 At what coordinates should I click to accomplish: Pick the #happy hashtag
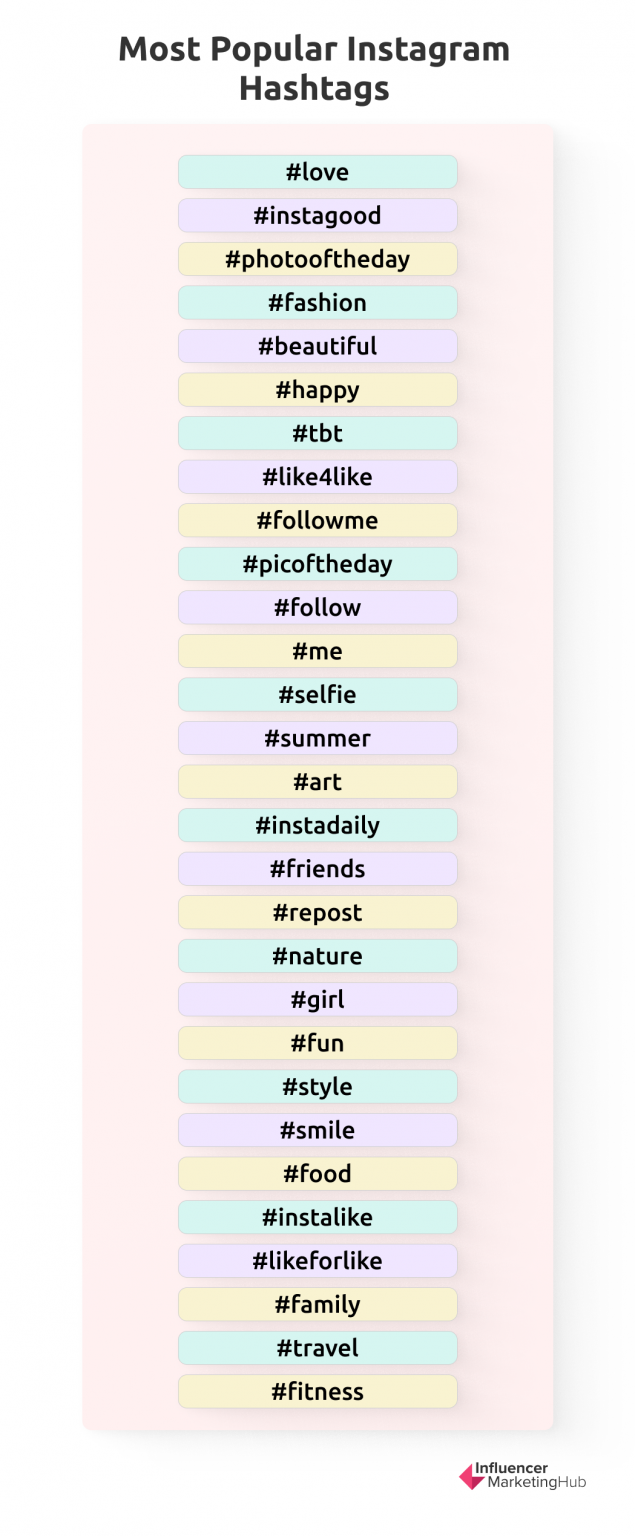(x=317, y=389)
